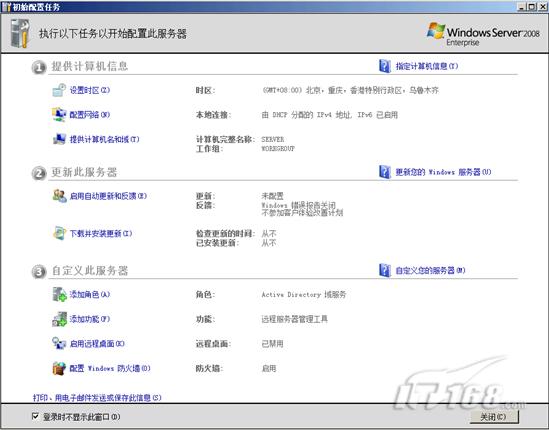Open 指定计算机信息 help link
The height and width of the screenshot is (430, 549).
point(427,66)
